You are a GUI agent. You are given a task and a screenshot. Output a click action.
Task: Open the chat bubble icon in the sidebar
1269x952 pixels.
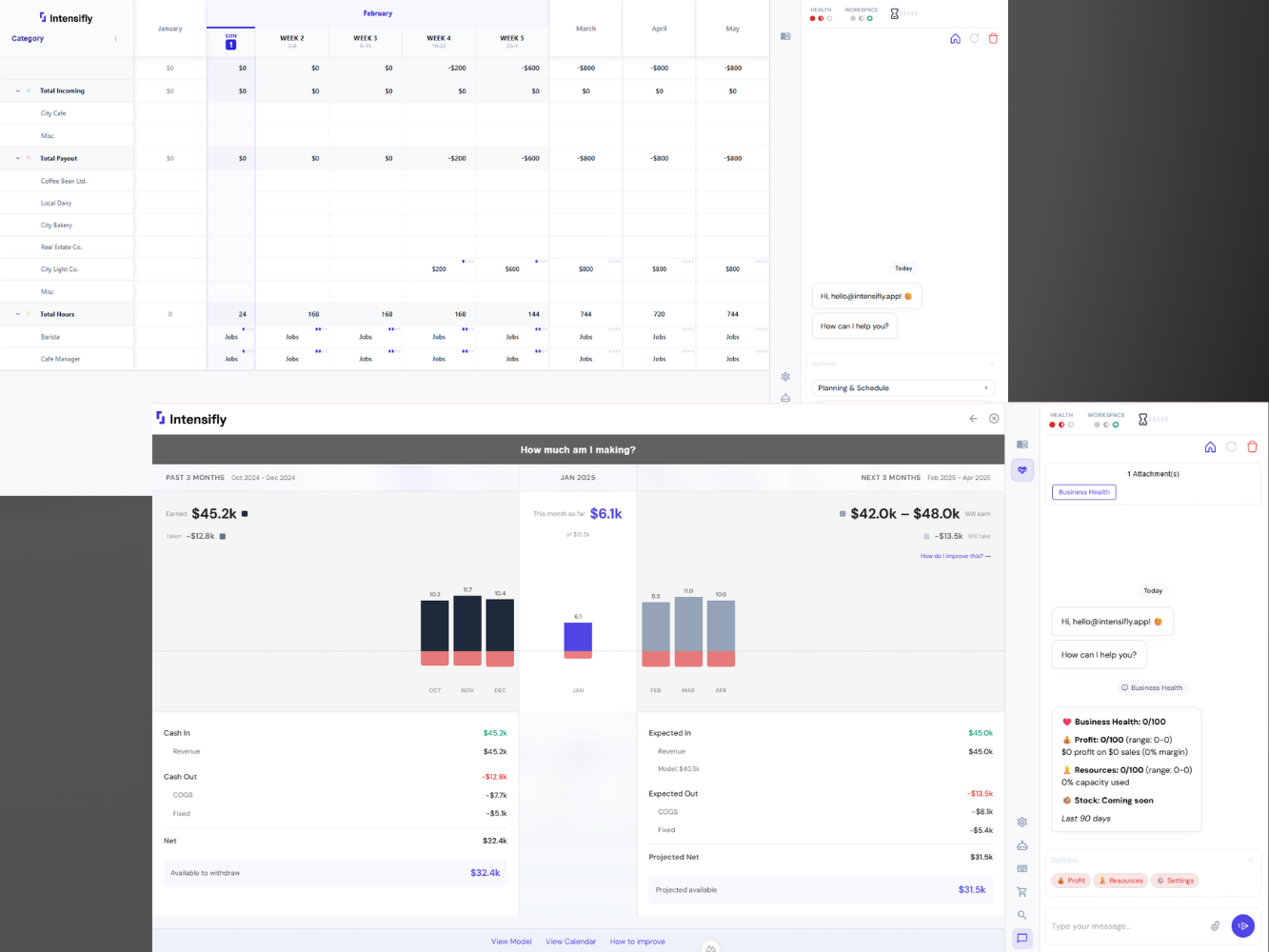[1021, 938]
